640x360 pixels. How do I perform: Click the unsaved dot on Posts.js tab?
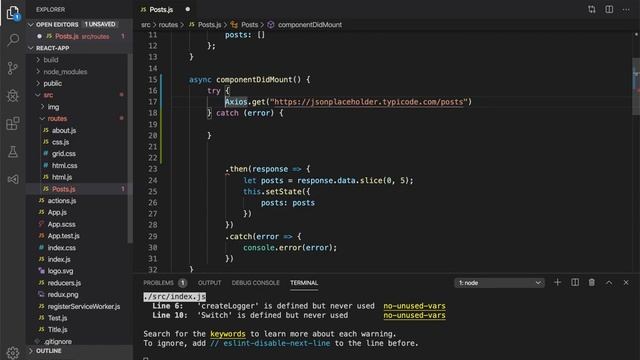coord(188,9)
